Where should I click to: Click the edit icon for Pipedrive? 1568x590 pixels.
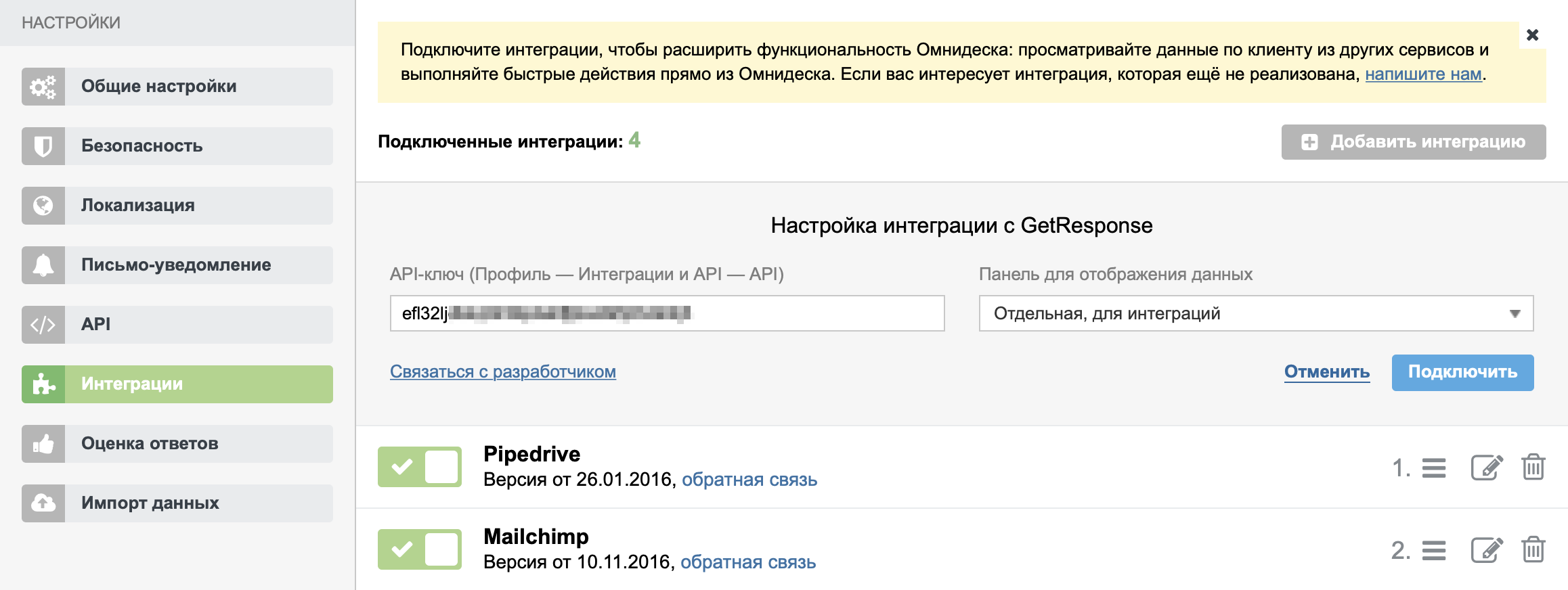(x=1486, y=468)
